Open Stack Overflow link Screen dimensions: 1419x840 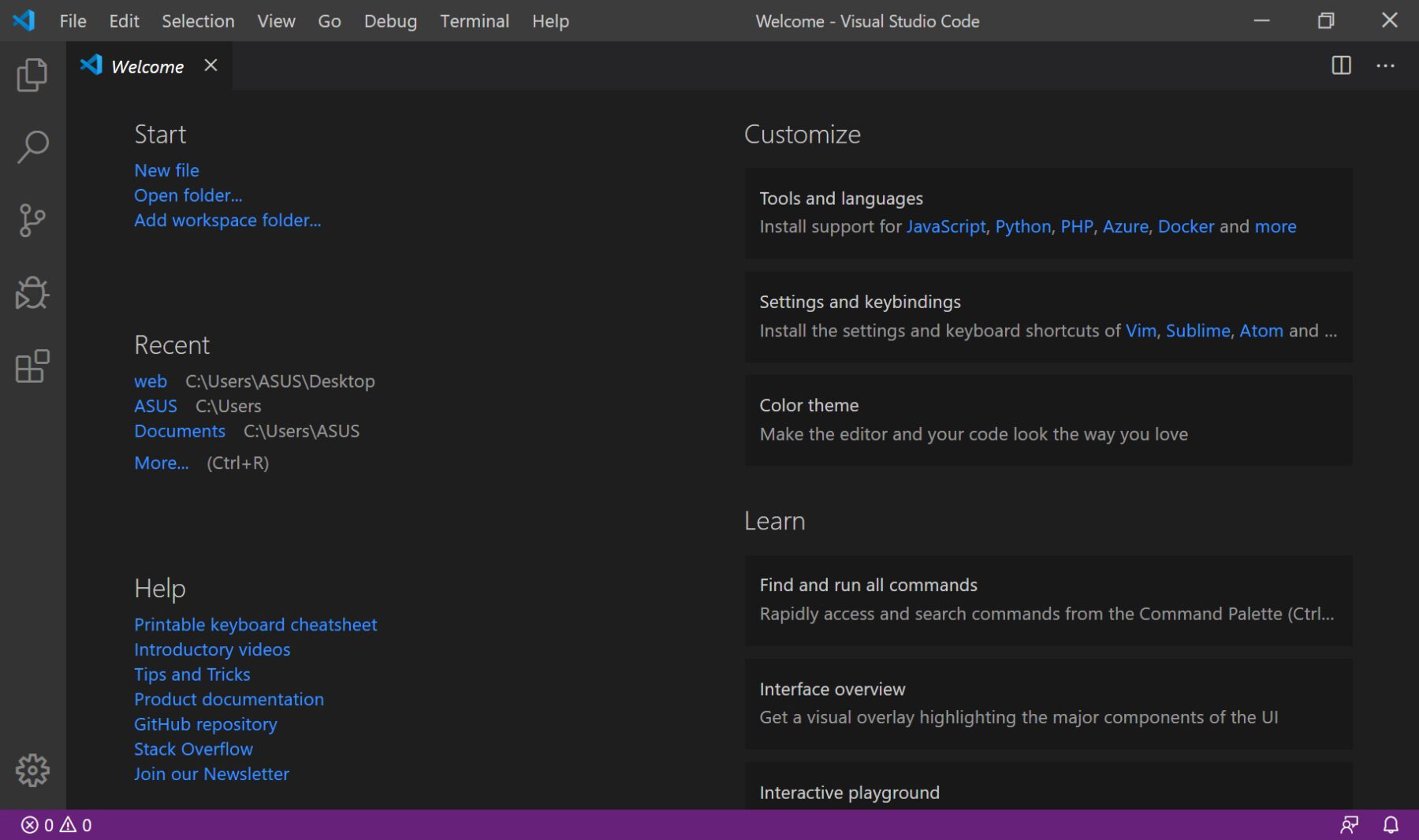tap(193, 749)
